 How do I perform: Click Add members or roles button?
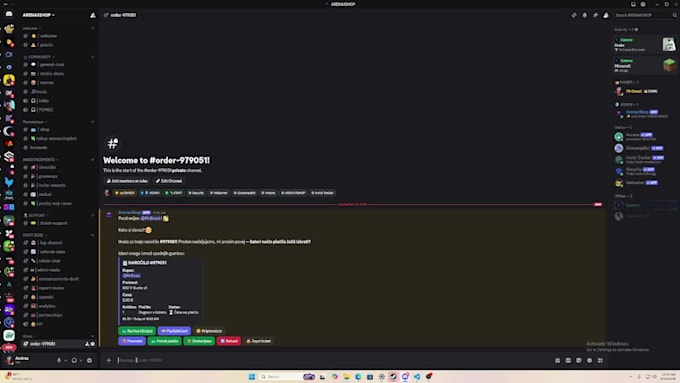(127, 181)
